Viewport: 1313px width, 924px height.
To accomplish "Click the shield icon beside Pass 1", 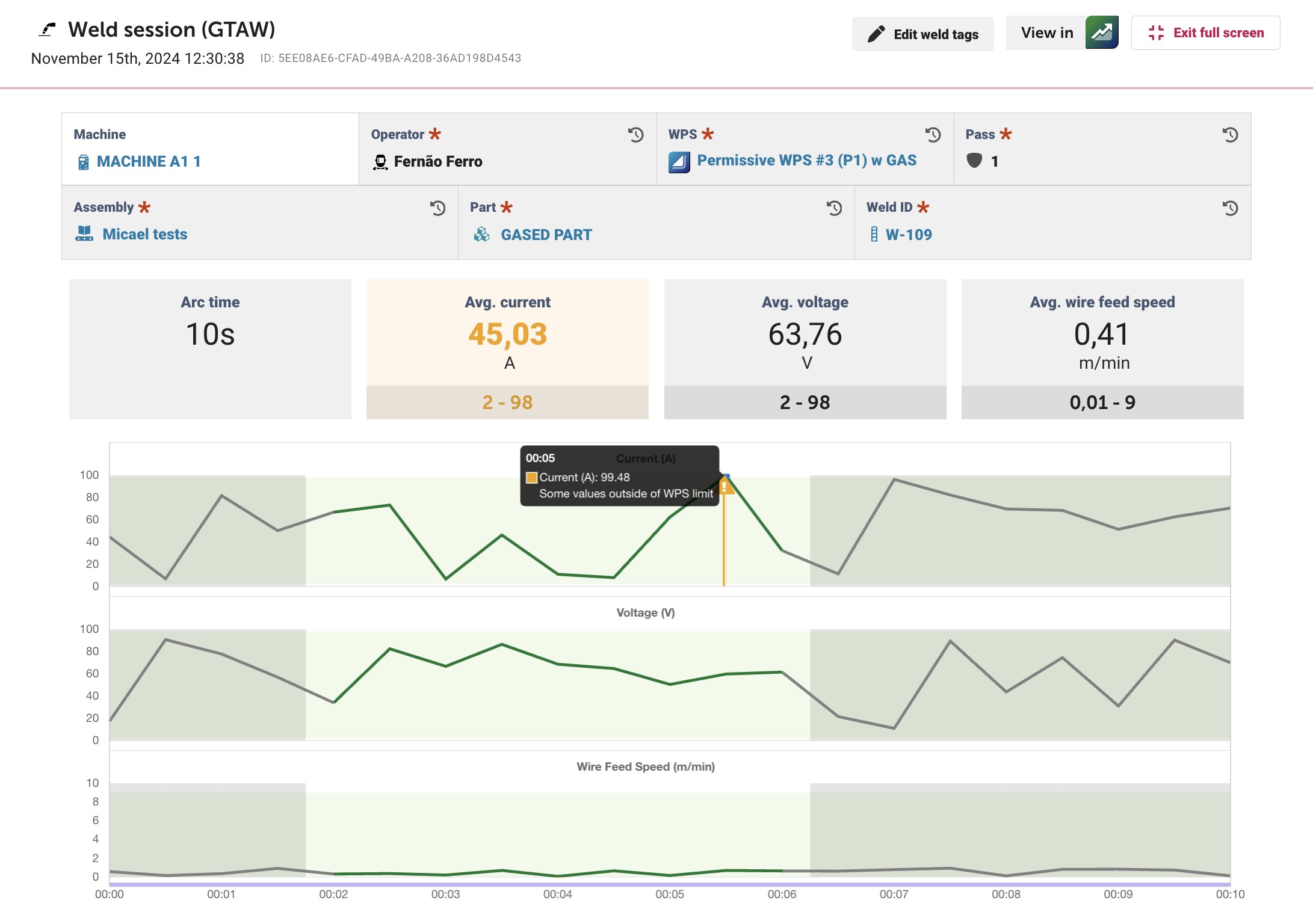I will (x=974, y=161).
